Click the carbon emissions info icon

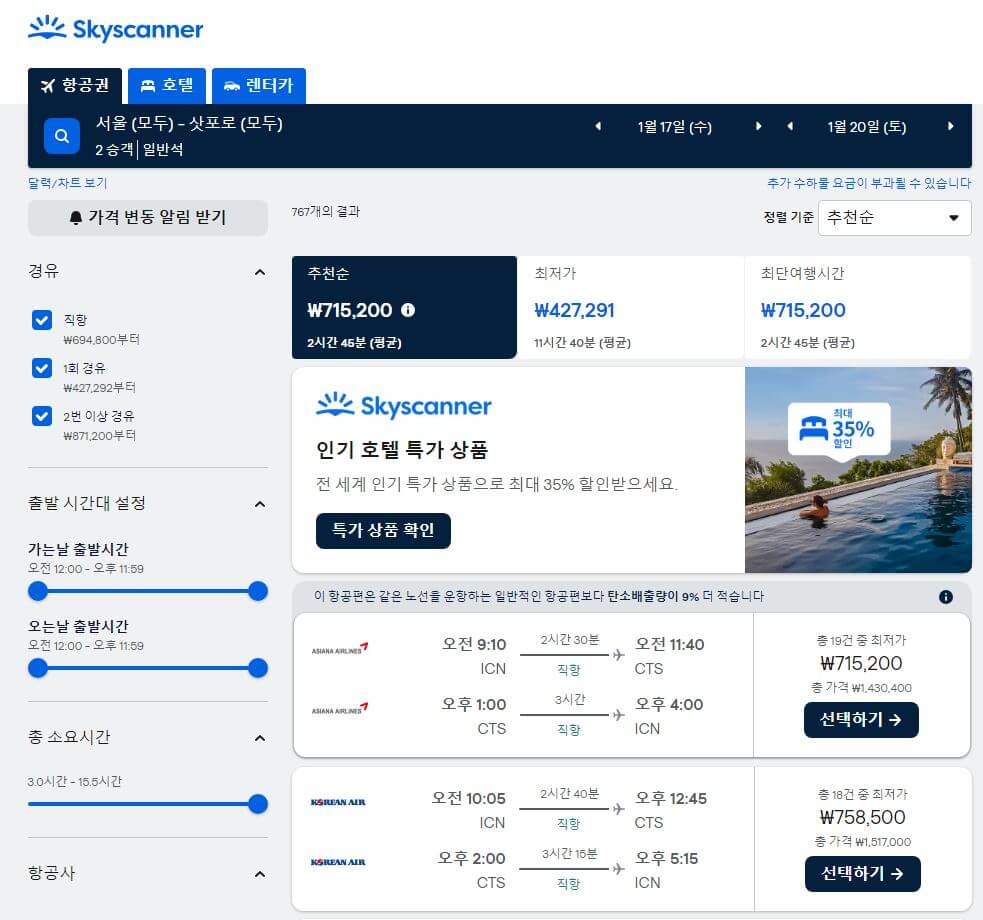coord(945,596)
